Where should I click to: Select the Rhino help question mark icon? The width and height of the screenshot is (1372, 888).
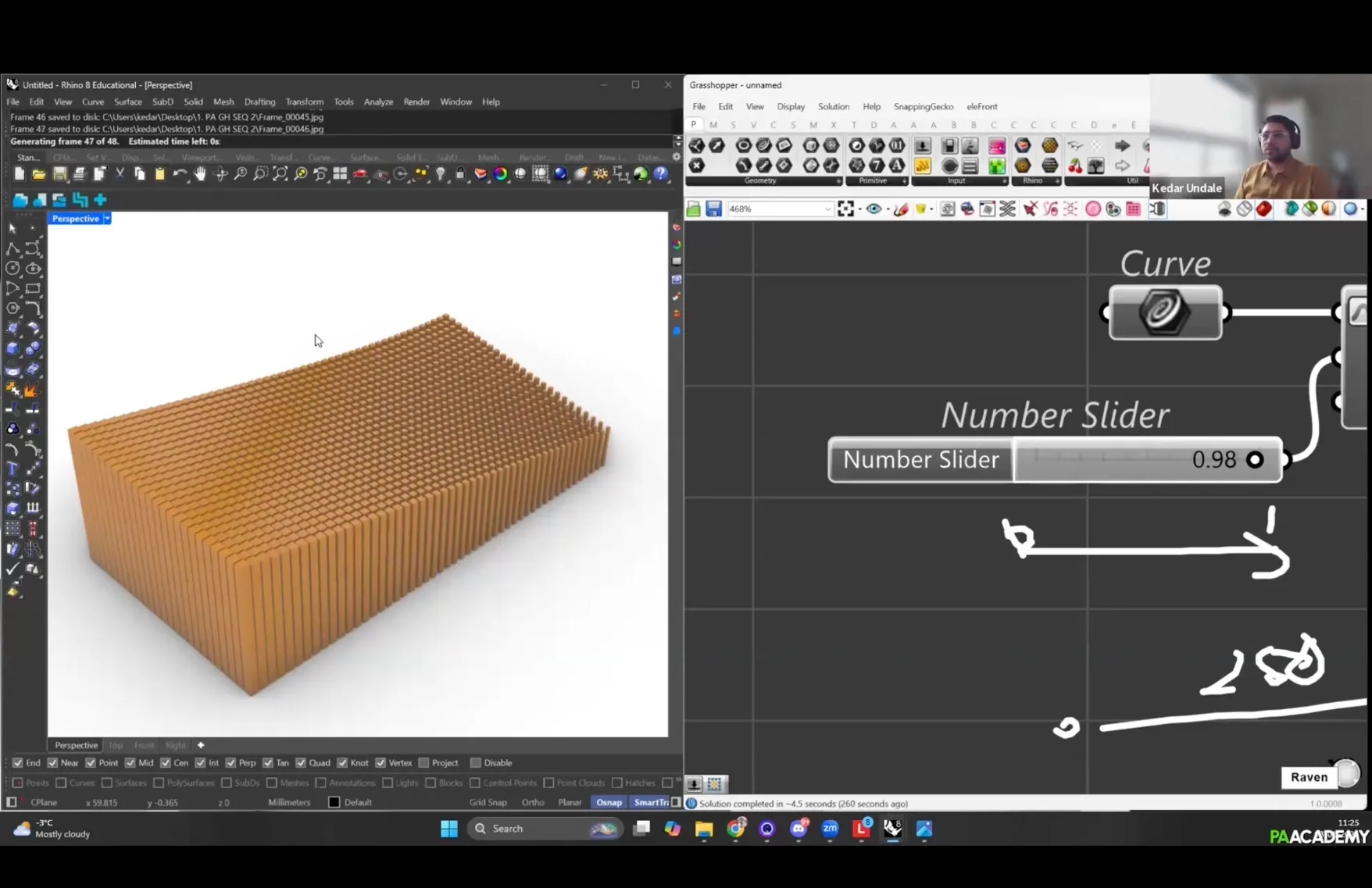(661, 174)
